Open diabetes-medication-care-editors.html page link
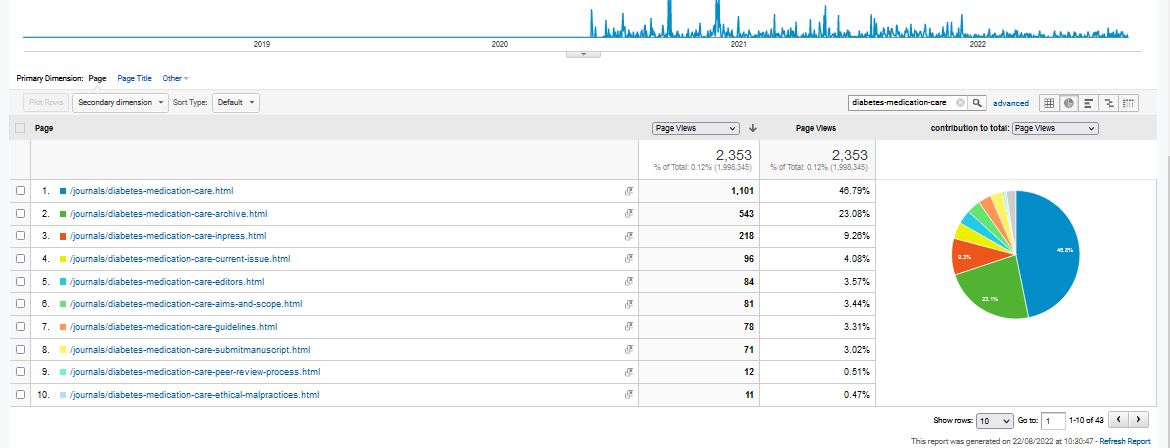 167,281
